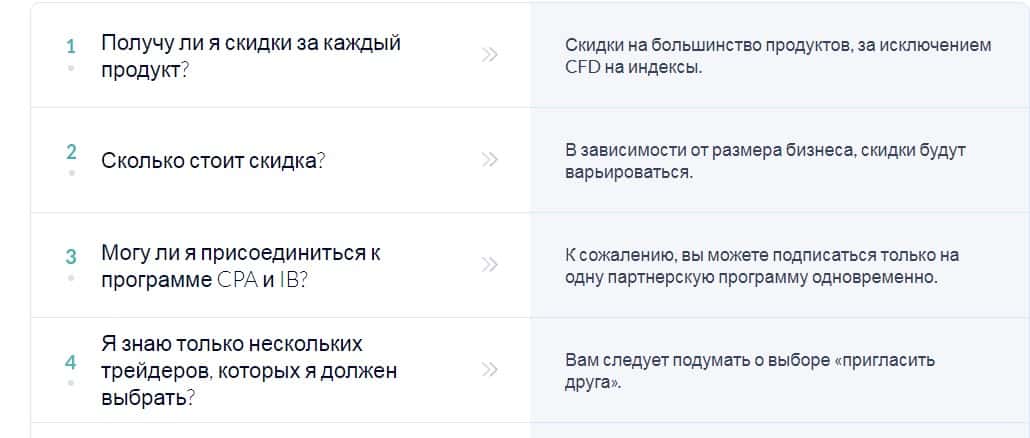The width and height of the screenshot is (1030, 438).
Task: Click the answer "В зависимости от размера бизнеса"
Action: [x=765, y=161]
